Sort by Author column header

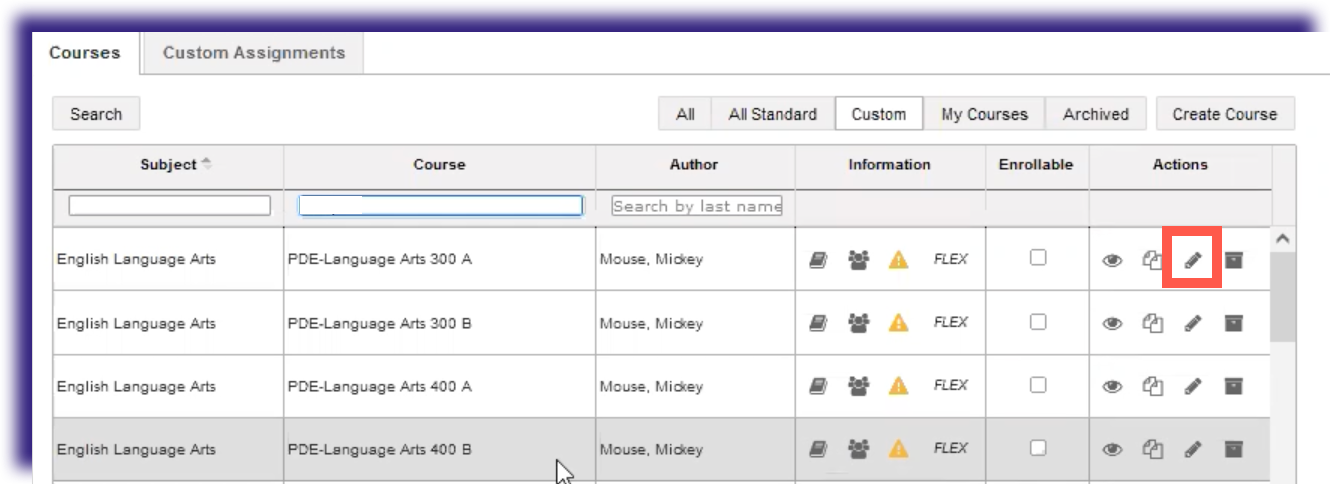click(694, 165)
